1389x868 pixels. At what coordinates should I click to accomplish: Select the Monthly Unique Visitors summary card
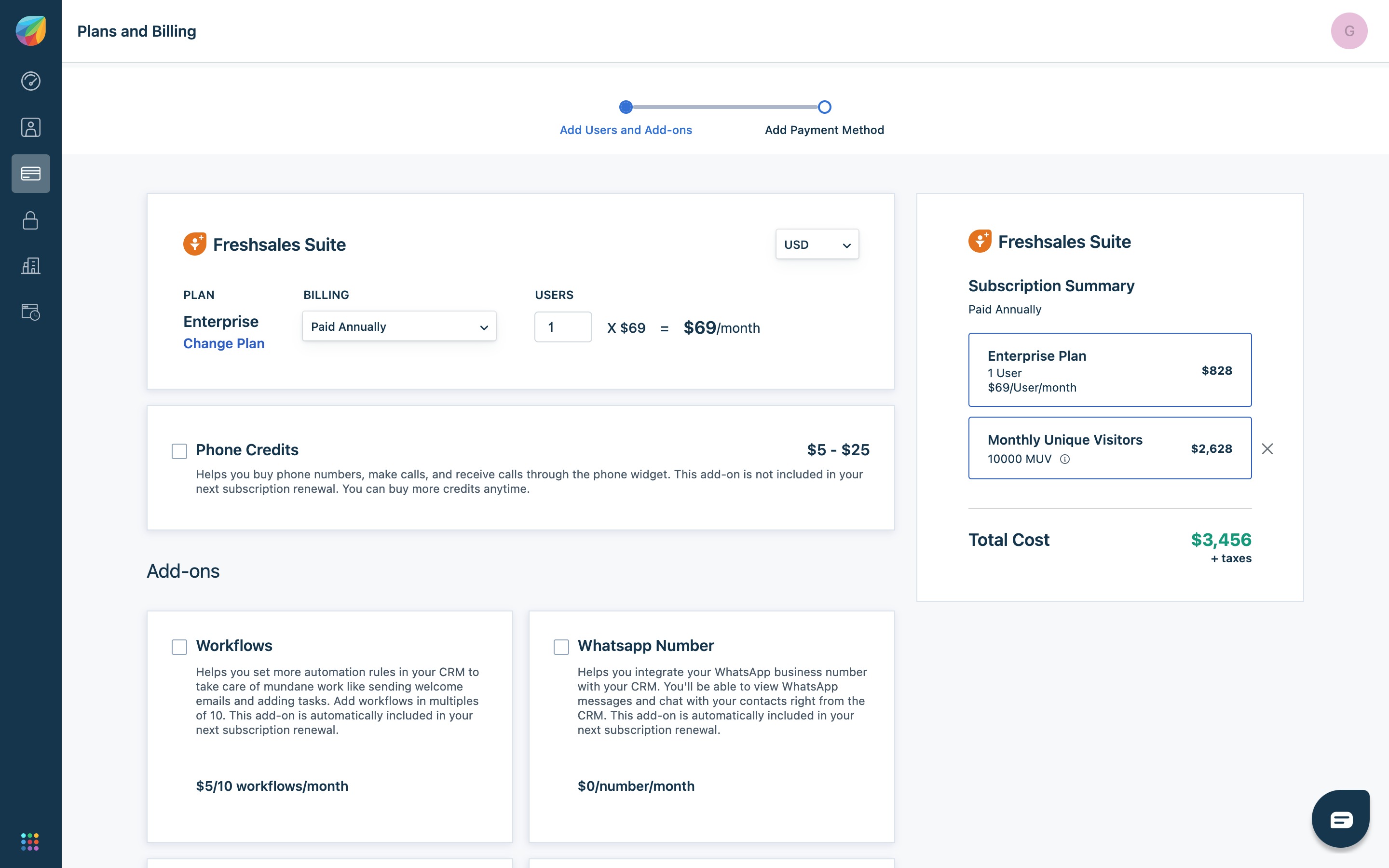(x=1109, y=448)
